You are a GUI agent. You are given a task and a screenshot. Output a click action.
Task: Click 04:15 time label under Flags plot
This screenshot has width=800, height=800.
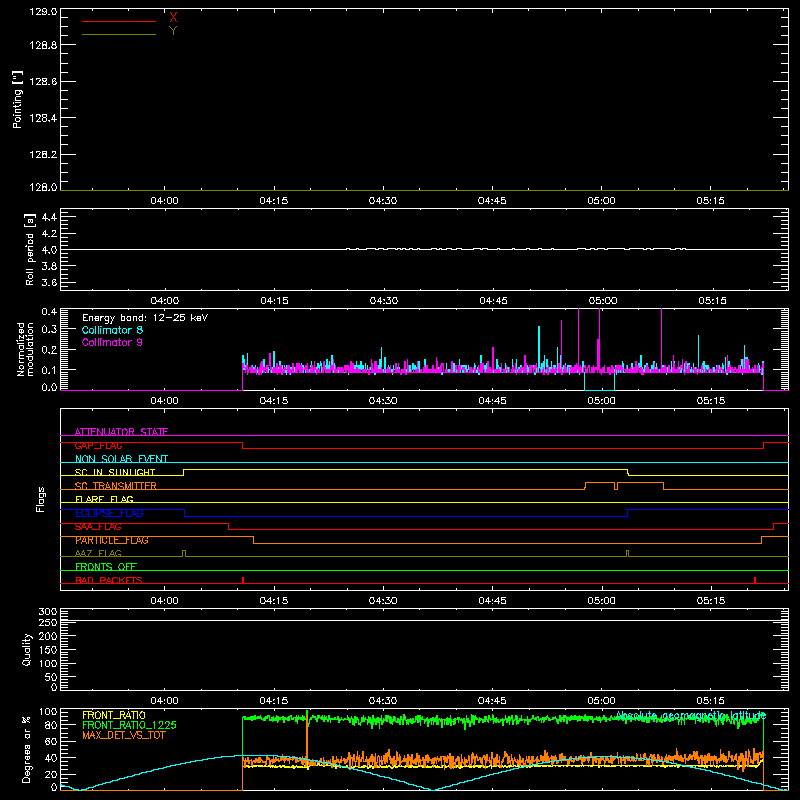(274, 601)
